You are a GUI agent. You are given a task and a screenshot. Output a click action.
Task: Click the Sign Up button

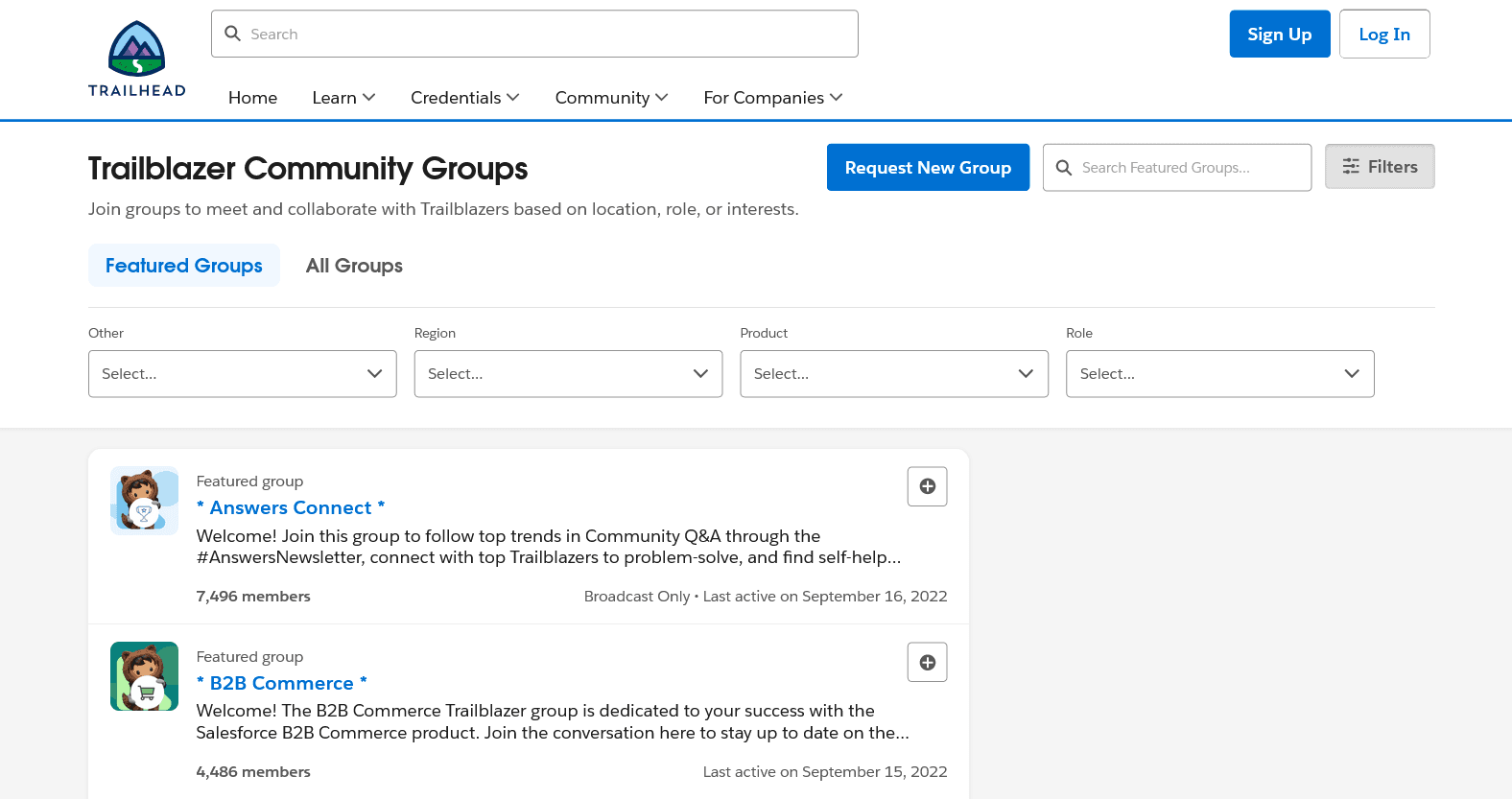pos(1280,35)
